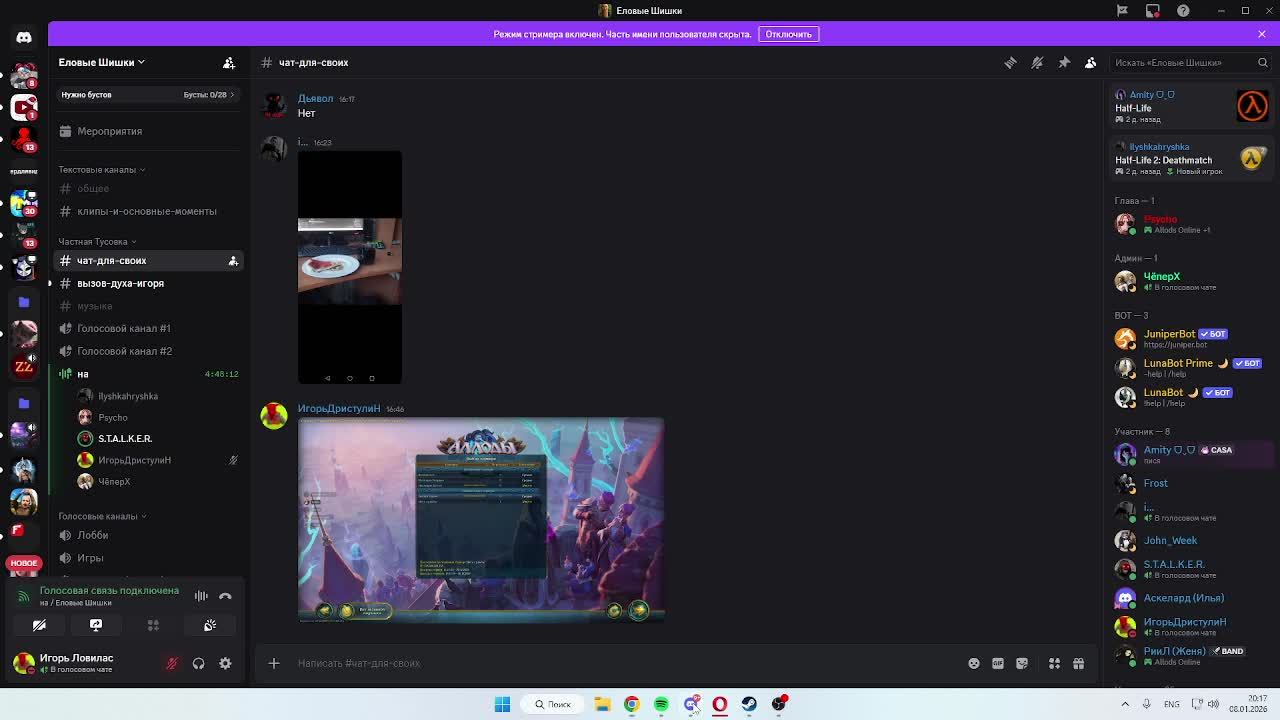Open the Quests flag icon in title bar
The height and width of the screenshot is (720, 1280).
click(1122, 11)
